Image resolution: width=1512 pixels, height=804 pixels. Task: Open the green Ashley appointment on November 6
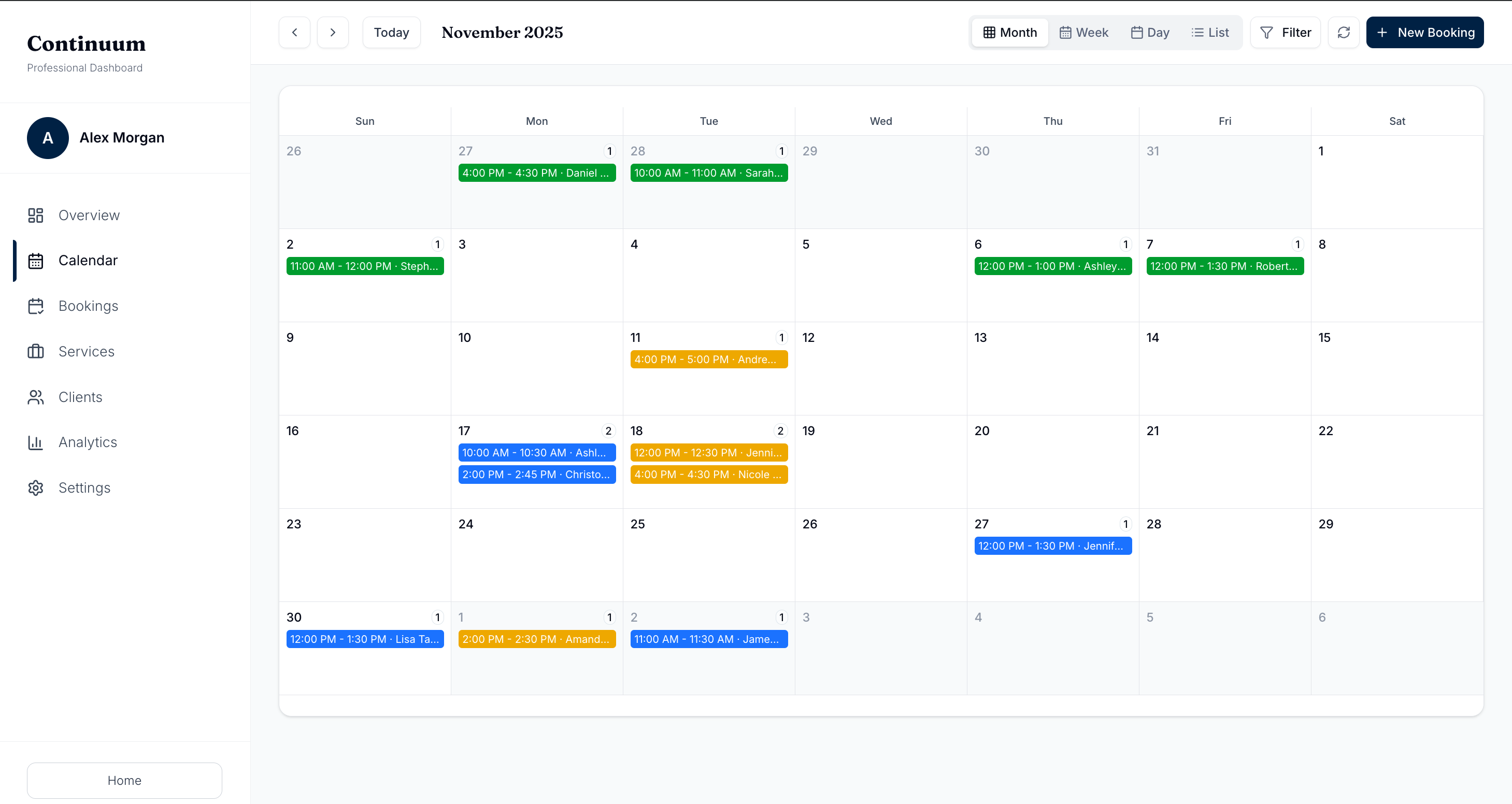point(1052,266)
